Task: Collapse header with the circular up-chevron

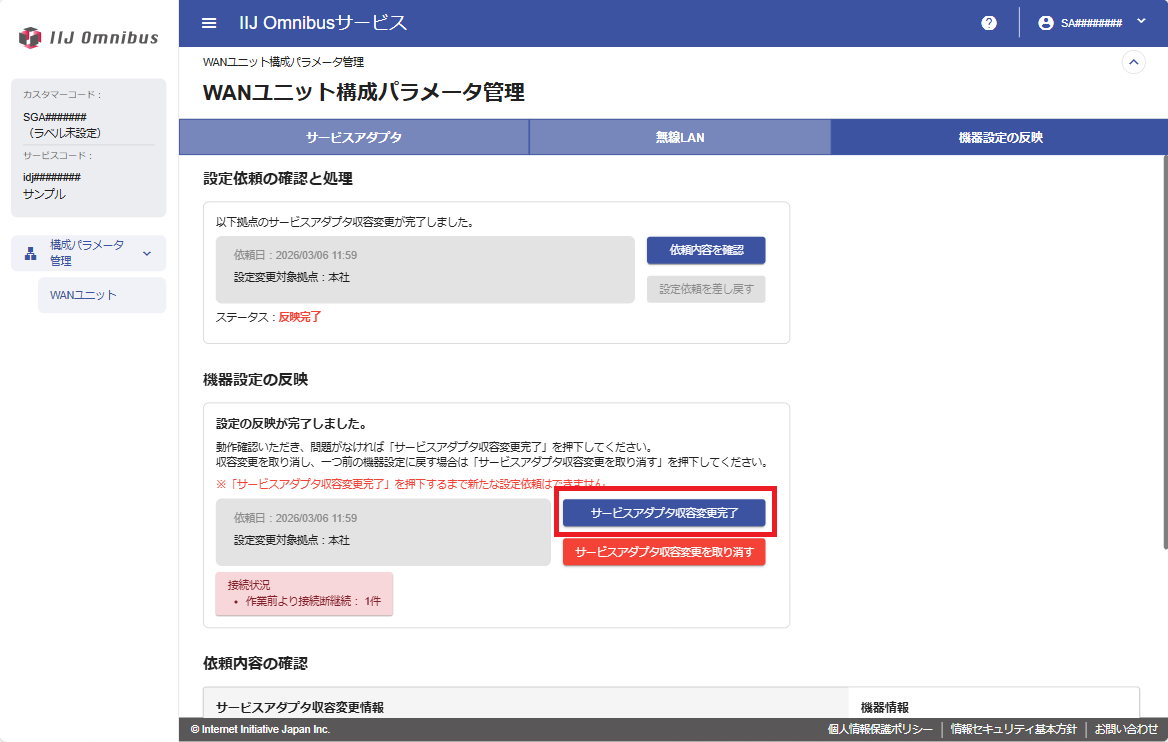Action: pos(1134,62)
